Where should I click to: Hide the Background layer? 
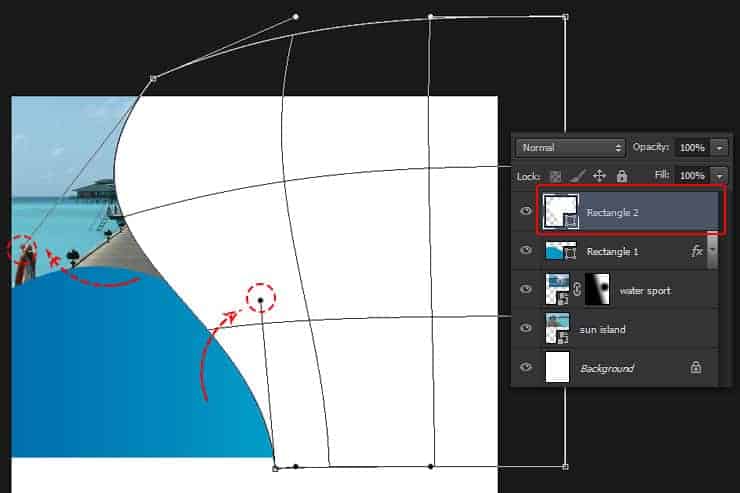(x=526, y=368)
